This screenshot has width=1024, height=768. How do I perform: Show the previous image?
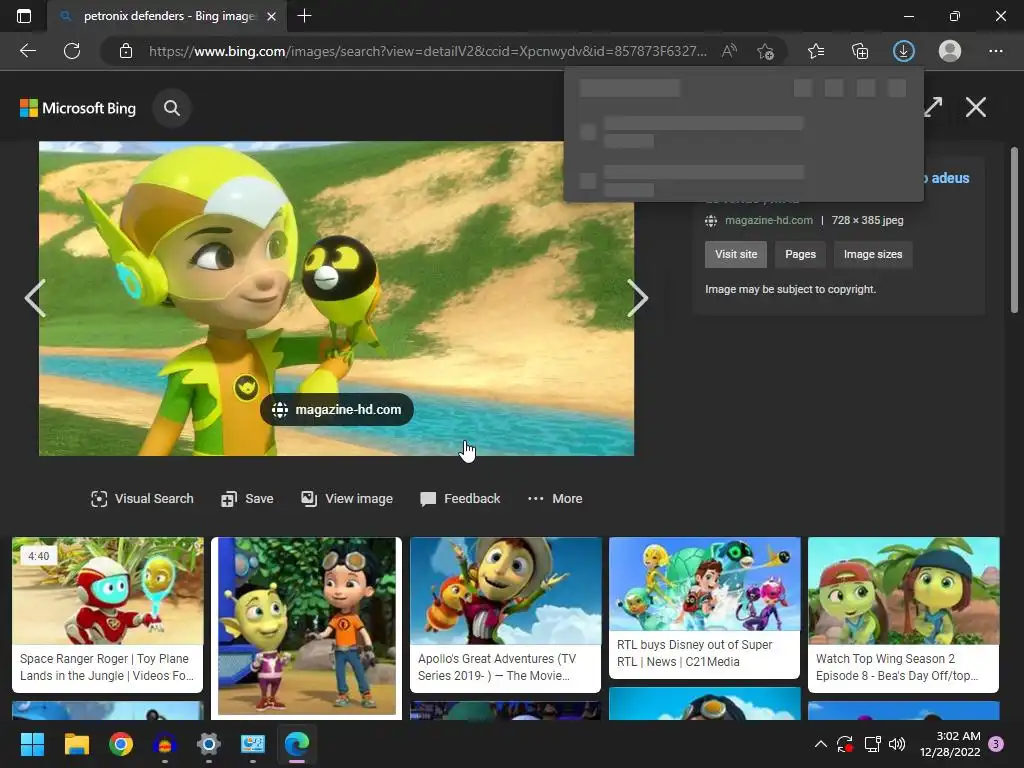(x=35, y=298)
